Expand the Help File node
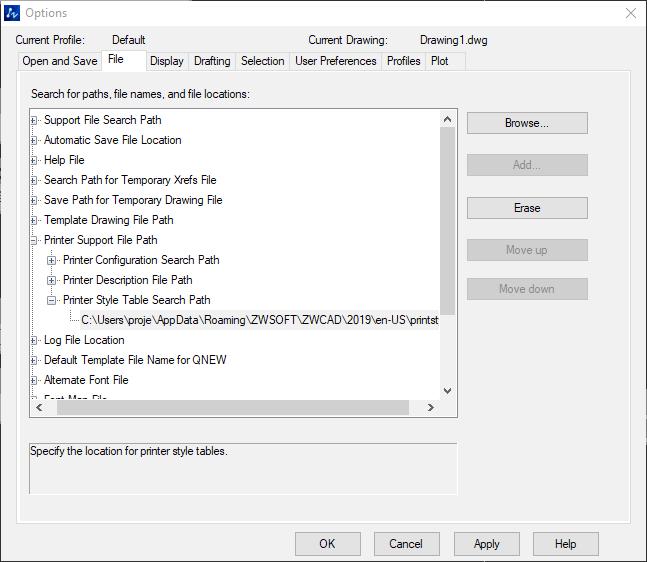Viewport: 647px width, 562px height. point(34,161)
